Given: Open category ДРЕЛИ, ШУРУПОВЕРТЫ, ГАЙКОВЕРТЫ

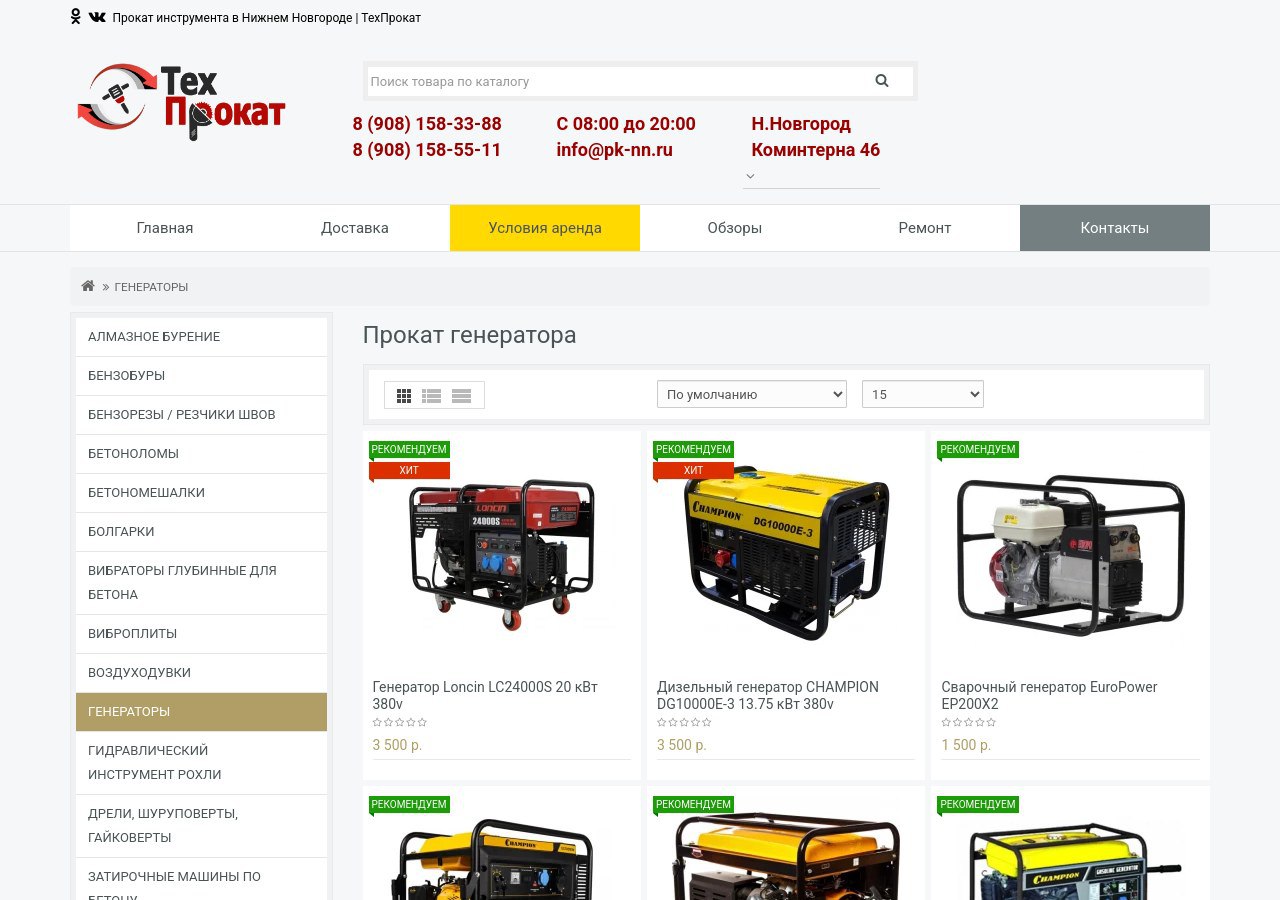Looking at the screenshot, I should pyautogui.click(x=201, y=826).
